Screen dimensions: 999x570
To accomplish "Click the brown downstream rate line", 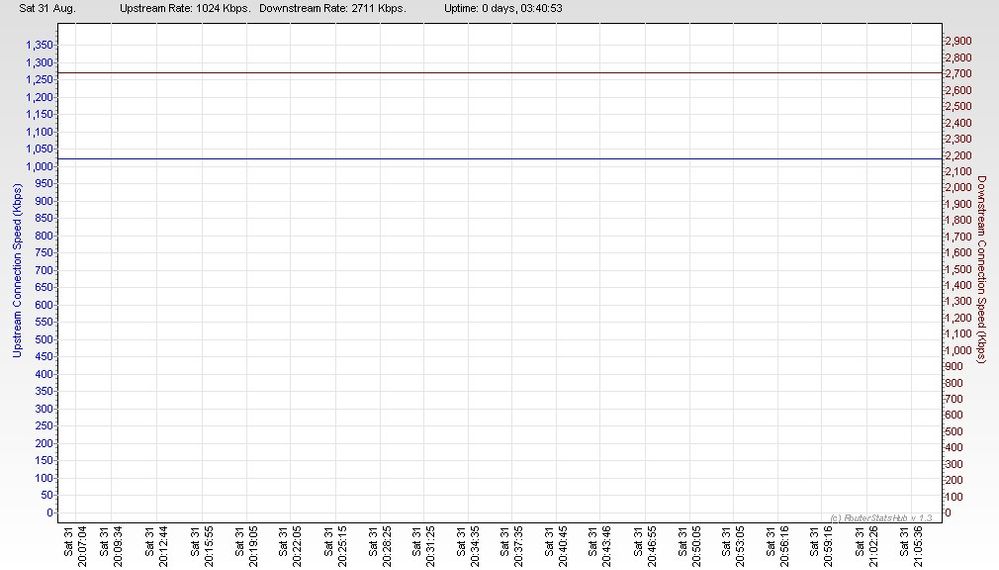I will (x=500, y=73).
